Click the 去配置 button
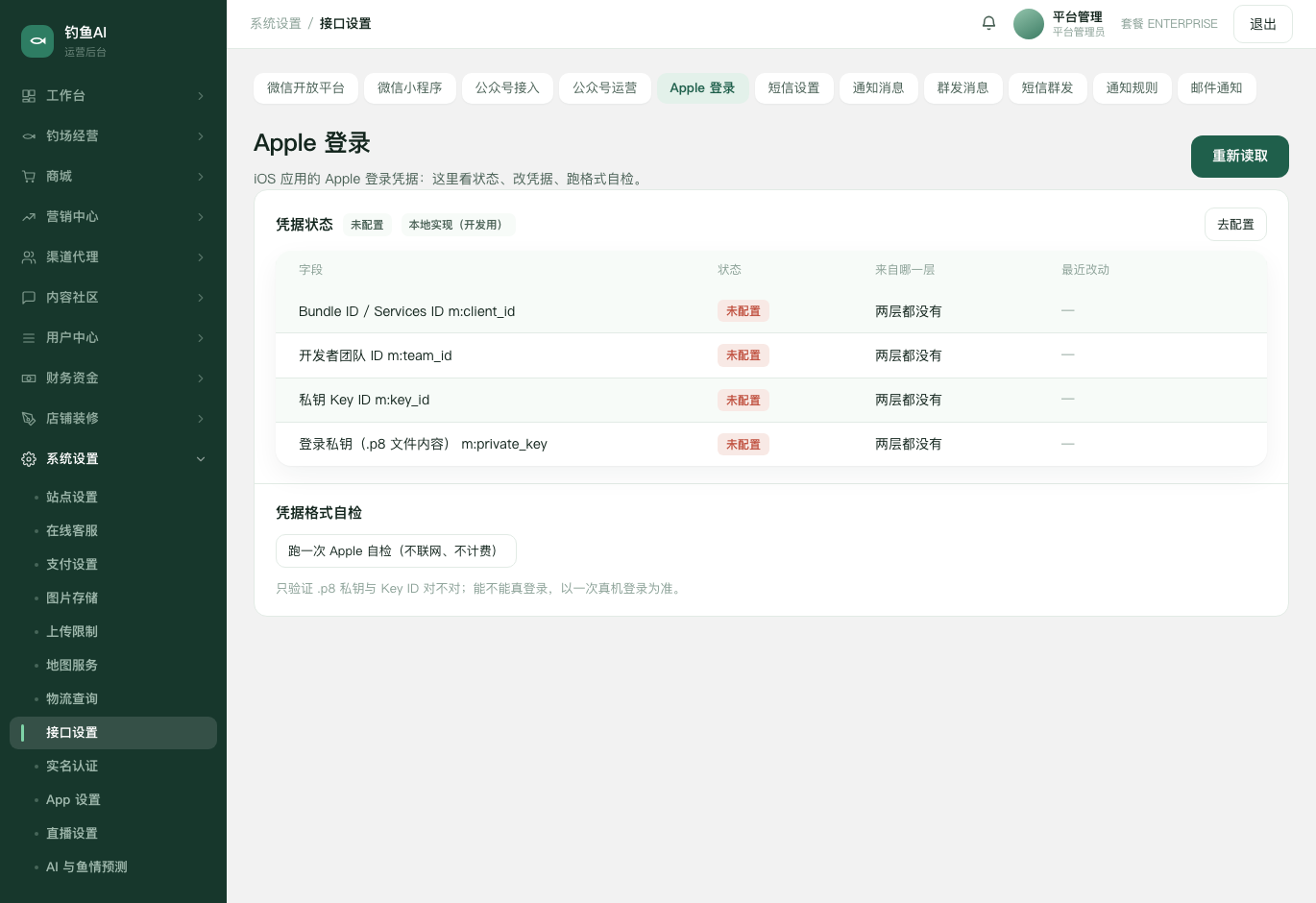1316x903 pixels. [x=1235, y=225]
